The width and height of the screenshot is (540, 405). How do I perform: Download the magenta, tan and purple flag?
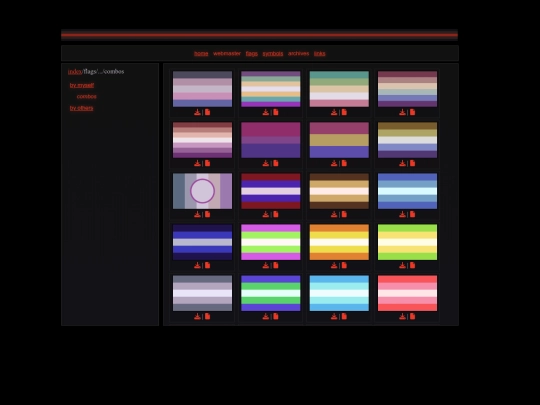click(x=334, y=163)
